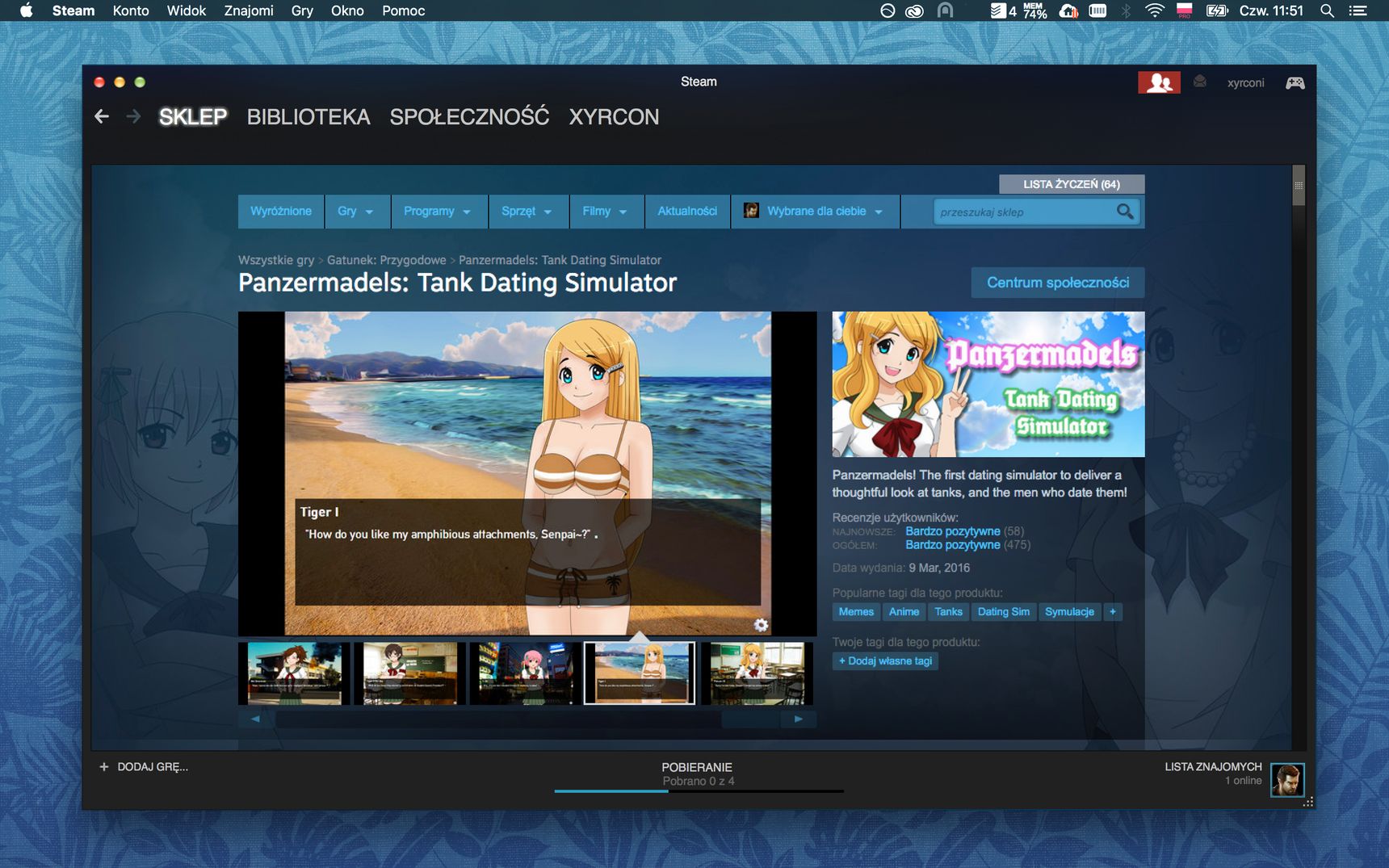This screenshot has height=868, width=1389.
Task: Open the Widok menu
Action: [x=187, y=10]
